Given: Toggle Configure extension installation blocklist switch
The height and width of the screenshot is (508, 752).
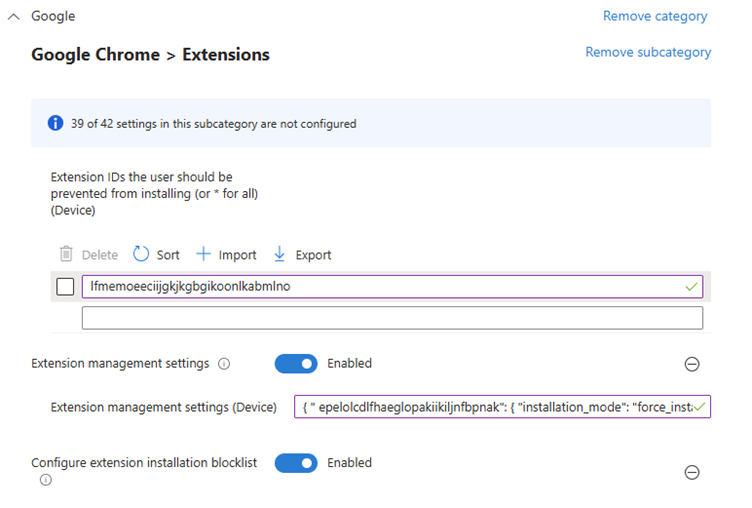Looking at the screenshot, I should click(296, 463).
